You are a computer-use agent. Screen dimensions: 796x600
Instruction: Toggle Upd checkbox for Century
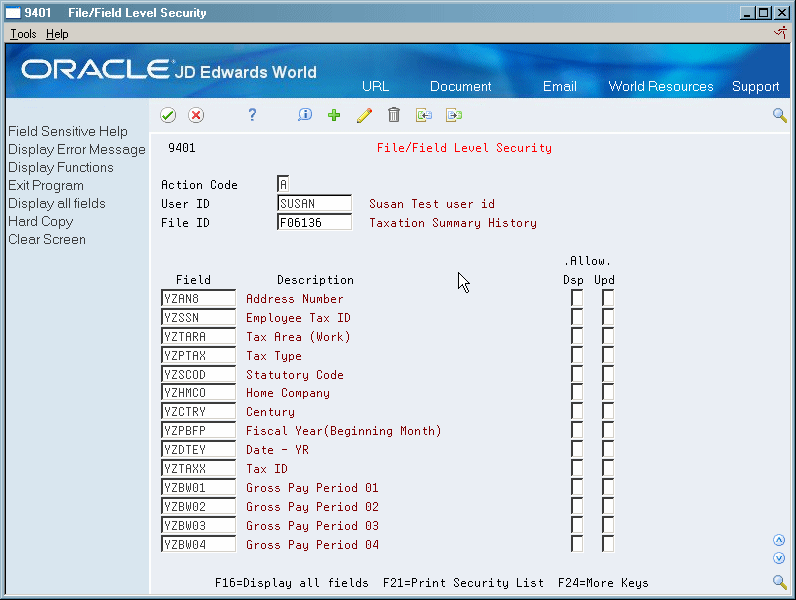(x=608, y=411)
